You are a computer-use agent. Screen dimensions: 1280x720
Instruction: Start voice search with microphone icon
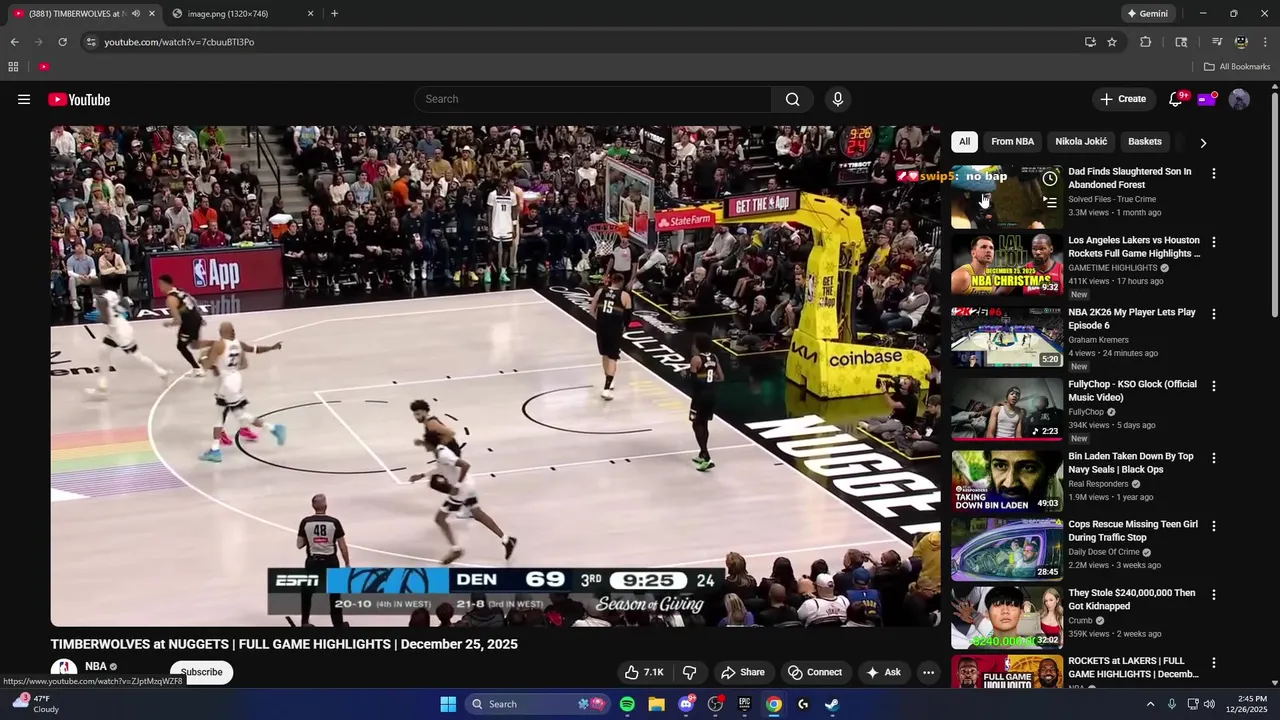pyautogui.click(x=838, y=99)
